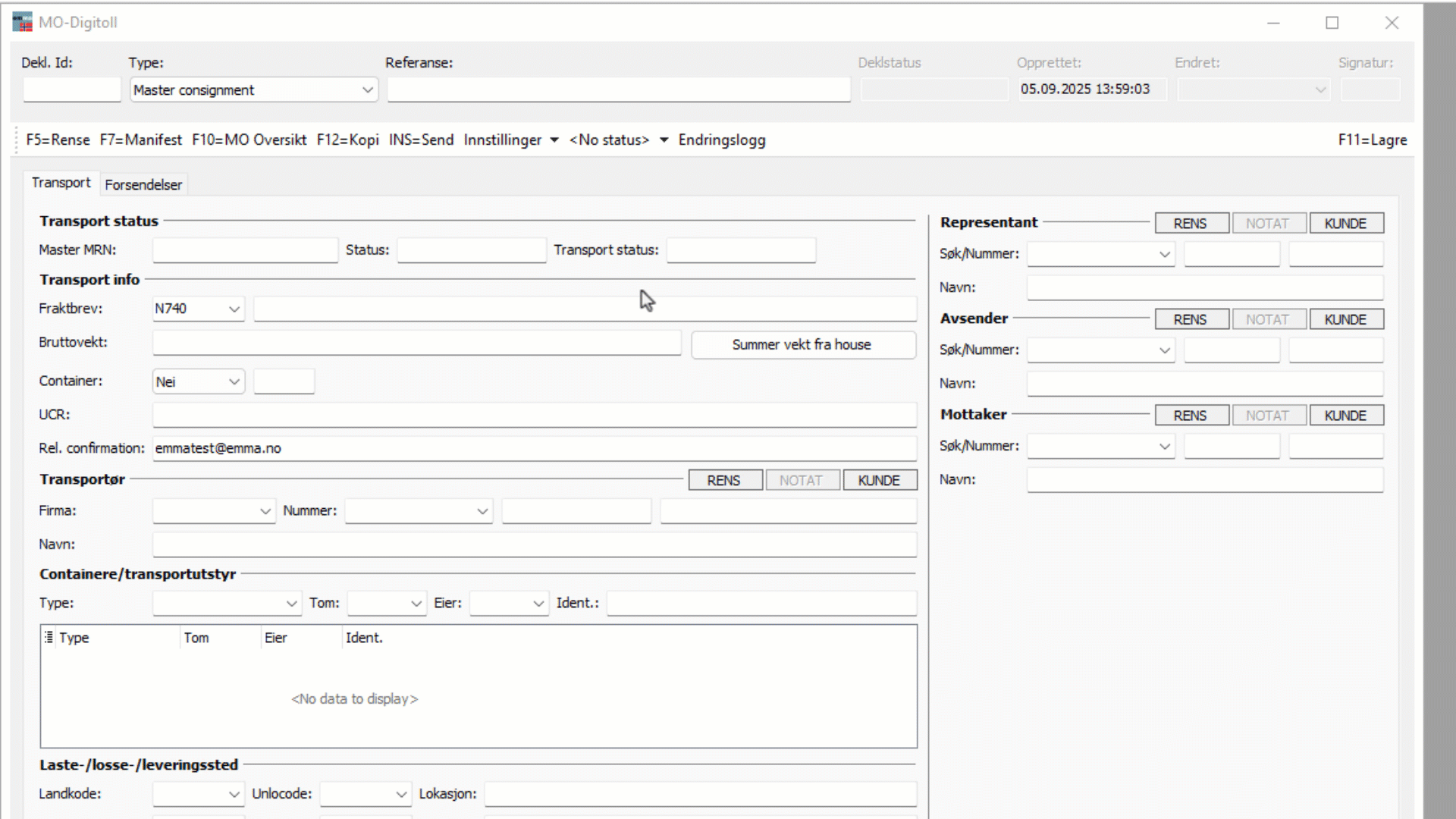The image size is (1456, 819).
Task: Switch to the Forsendelser tab
Action: click(143, 184)
